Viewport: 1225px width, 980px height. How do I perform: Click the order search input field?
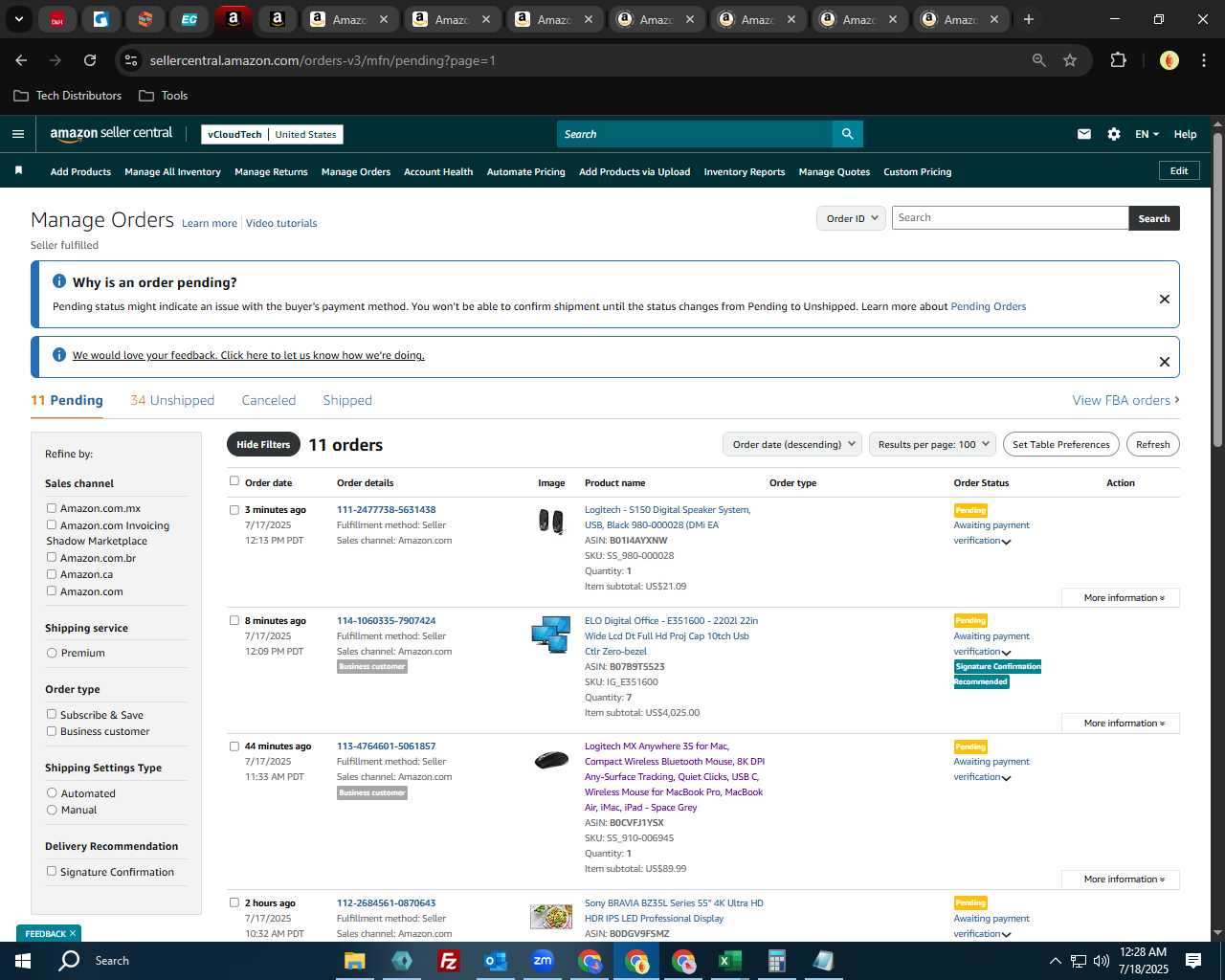point(1010,218)
